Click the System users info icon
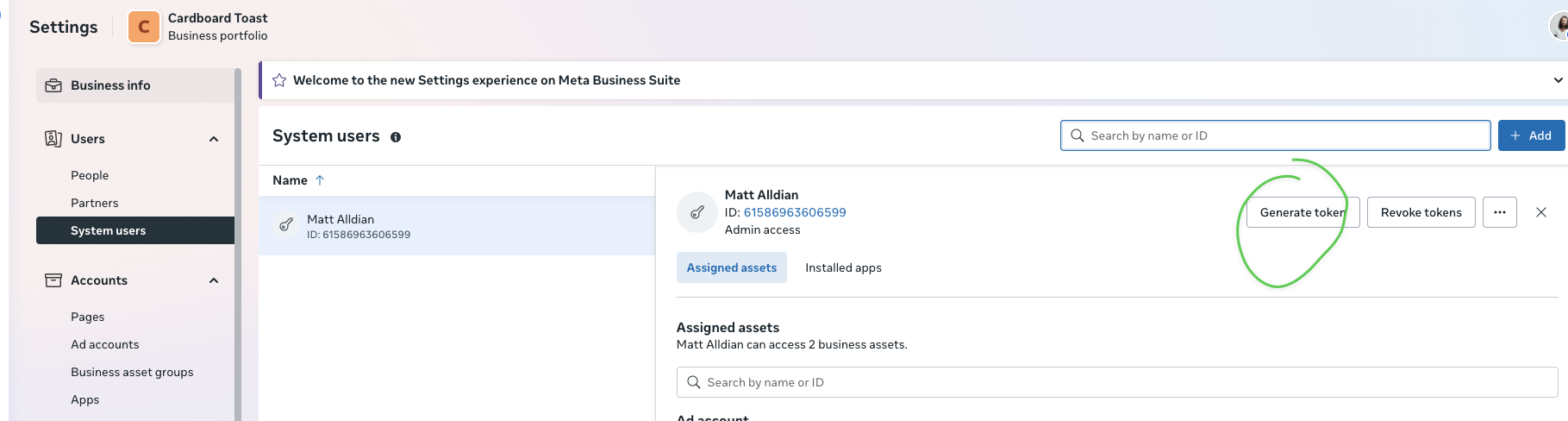This screenshot has width=1568, height=421. (396, 137)
